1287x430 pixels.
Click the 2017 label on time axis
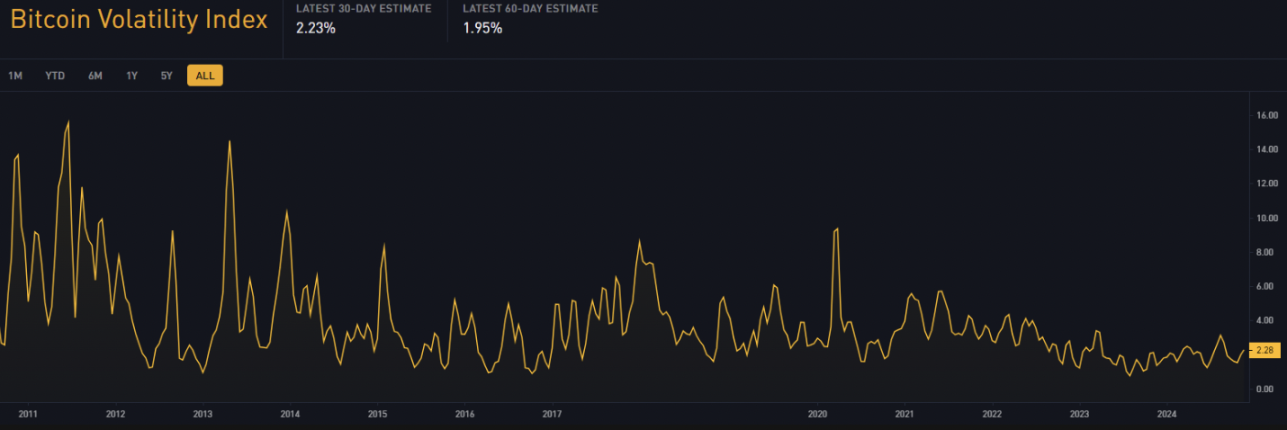[552, 414]
